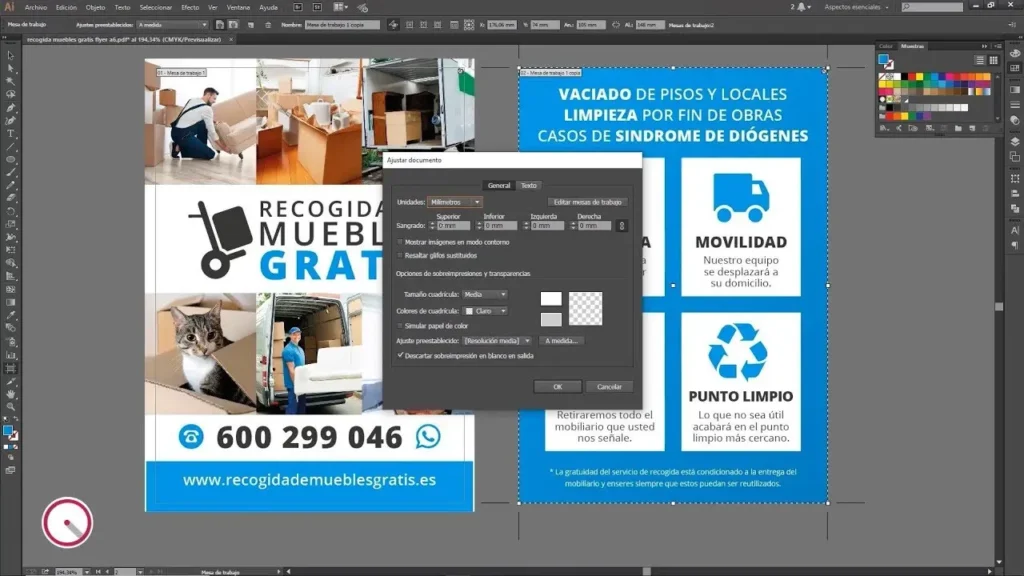Activate the Zoom magnifier tool
The height and width of the screenshot is (576, 1024).
[11, 406]
